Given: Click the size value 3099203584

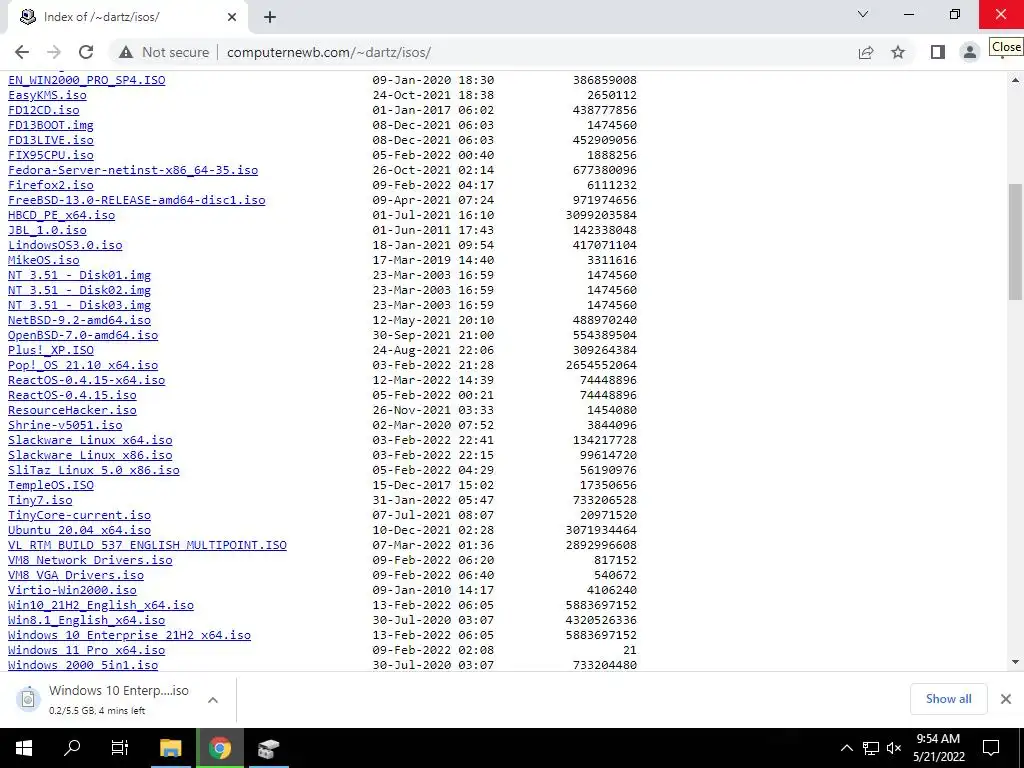Looking at the screenshot, I should (x=601, y=215).
